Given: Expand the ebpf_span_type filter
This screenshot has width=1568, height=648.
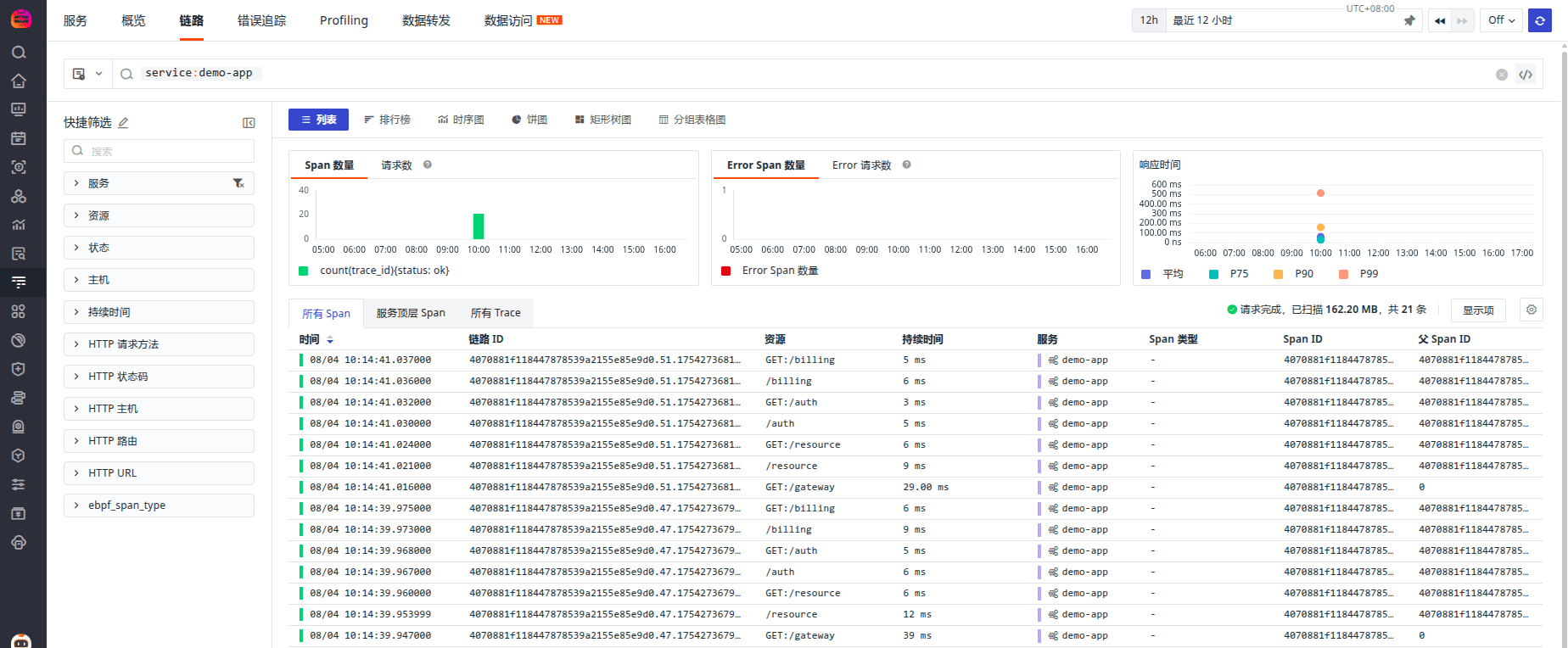Looking at the screenshot, I should tap(159, 506).
